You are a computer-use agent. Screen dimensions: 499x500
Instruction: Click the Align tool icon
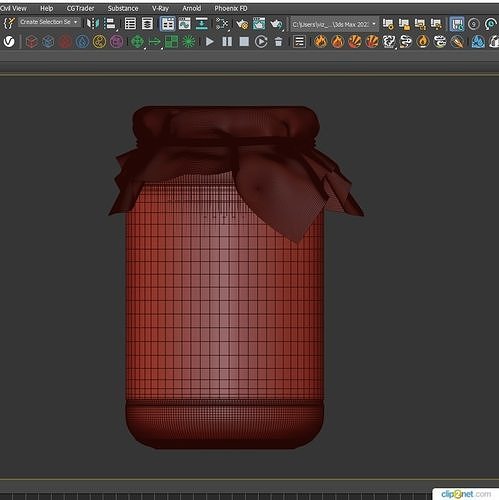coord(110,24)
